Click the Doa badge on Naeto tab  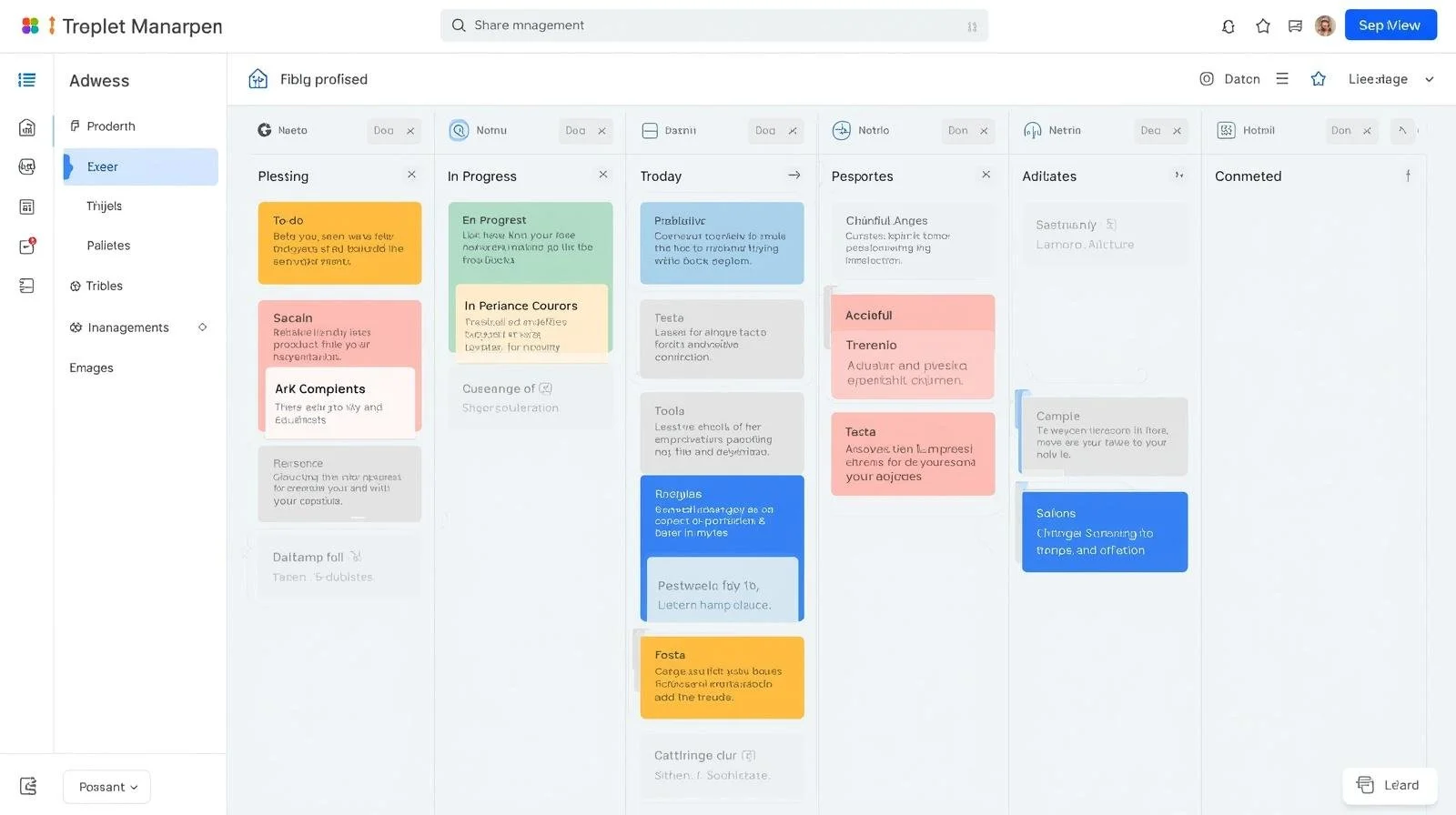(x=383, y=131)
